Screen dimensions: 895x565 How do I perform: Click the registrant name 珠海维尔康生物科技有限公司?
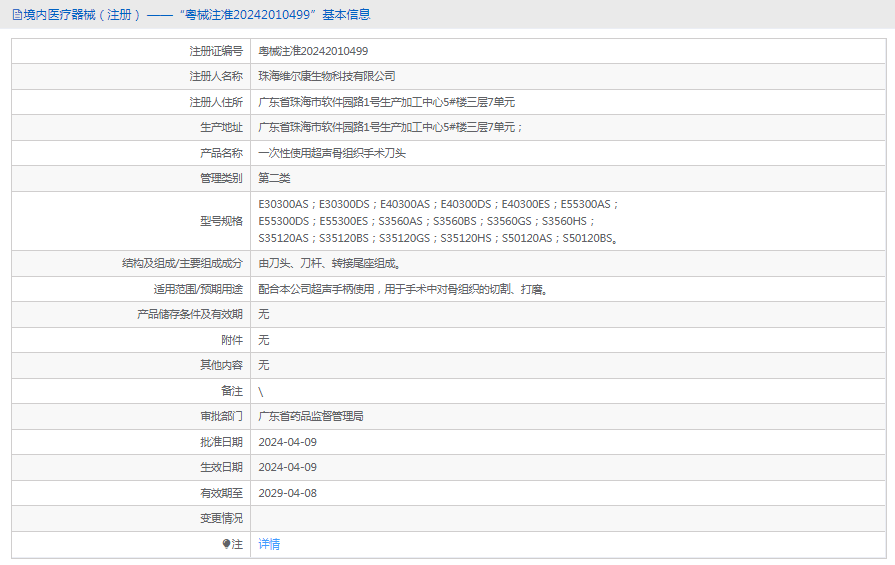tap(326, 76)
